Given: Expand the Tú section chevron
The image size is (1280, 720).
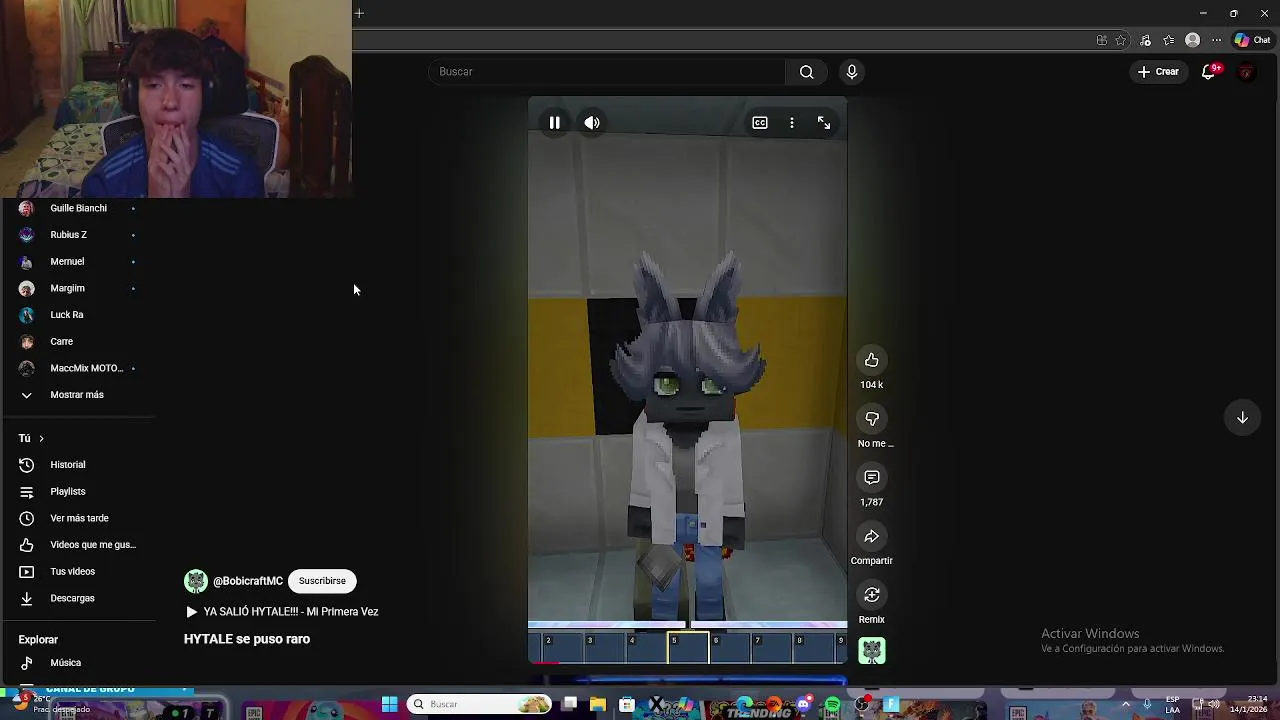Looking at the screenshot, I should point(41,438).
